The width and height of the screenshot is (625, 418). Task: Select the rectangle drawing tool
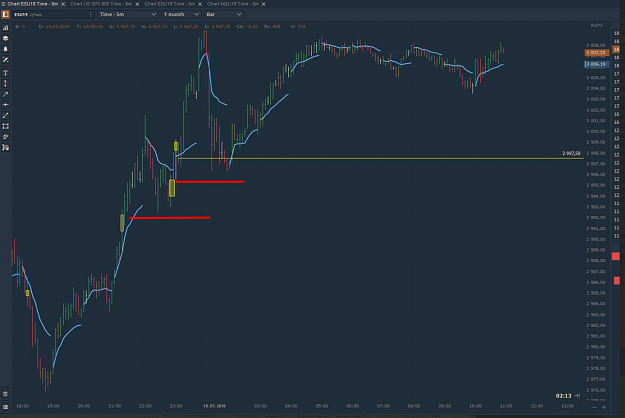(x=6, y=126)
